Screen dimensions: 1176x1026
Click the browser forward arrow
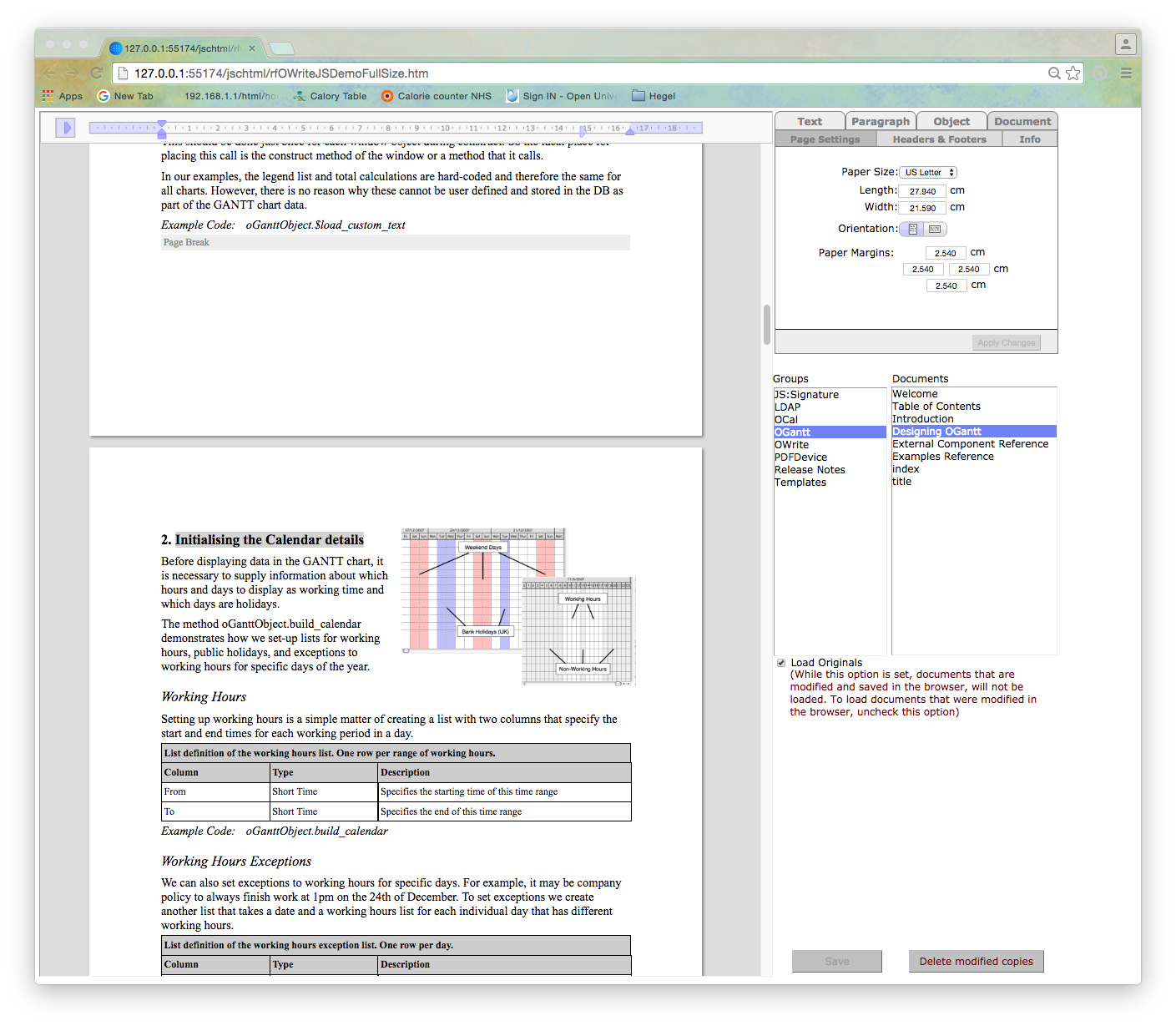(x=73, y=73)
